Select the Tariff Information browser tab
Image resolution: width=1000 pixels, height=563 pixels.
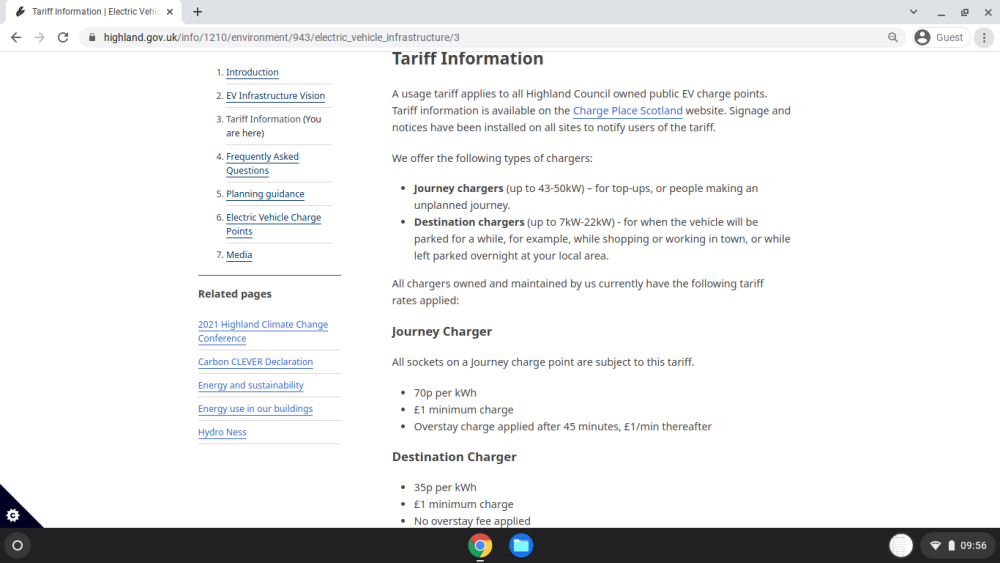click(x=94, y=11)
